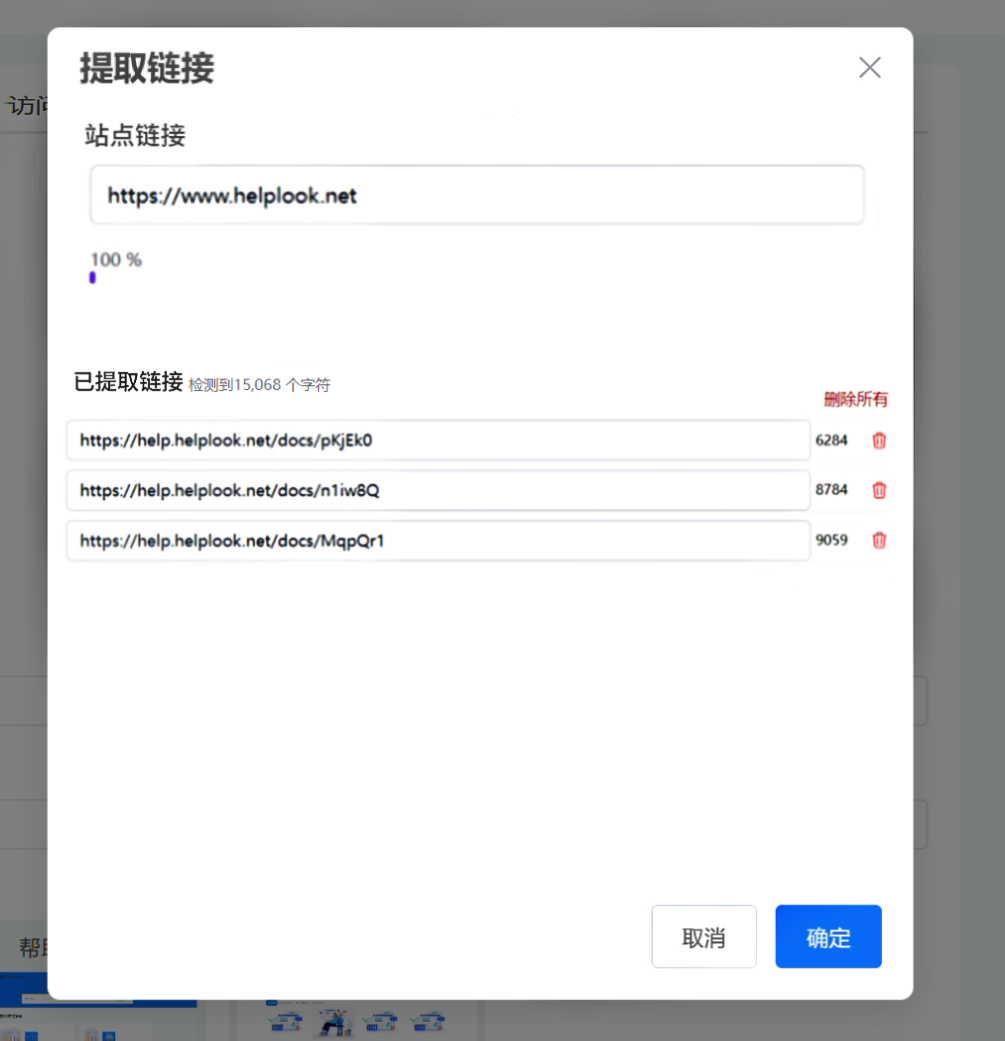The height and width of the screenshot is (1041, 1005).
Task: Confirm with the blue 确定 button
Action: tap(828, 937)
